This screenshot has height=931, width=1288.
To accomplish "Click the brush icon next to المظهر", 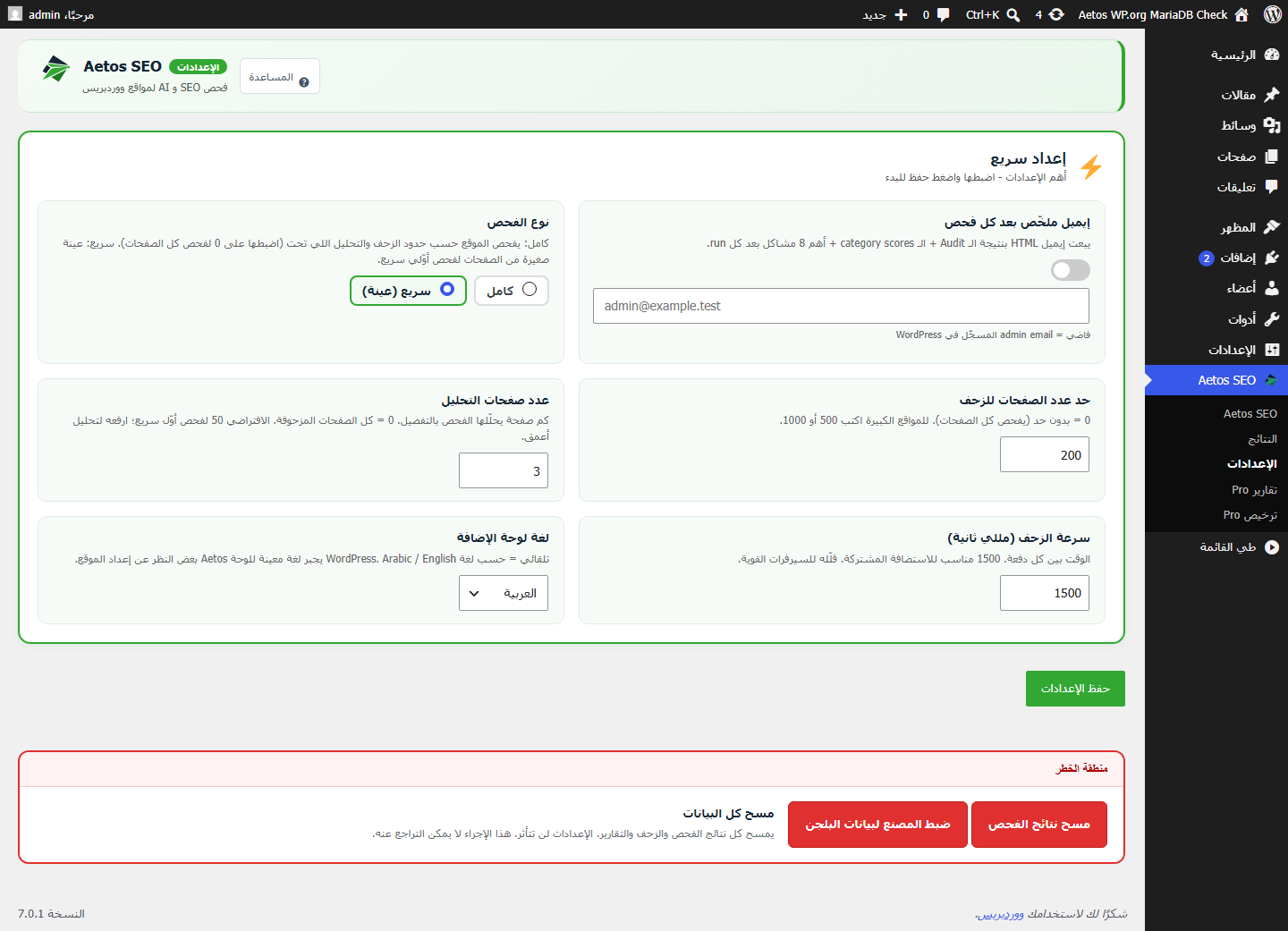I will 1272,227.
